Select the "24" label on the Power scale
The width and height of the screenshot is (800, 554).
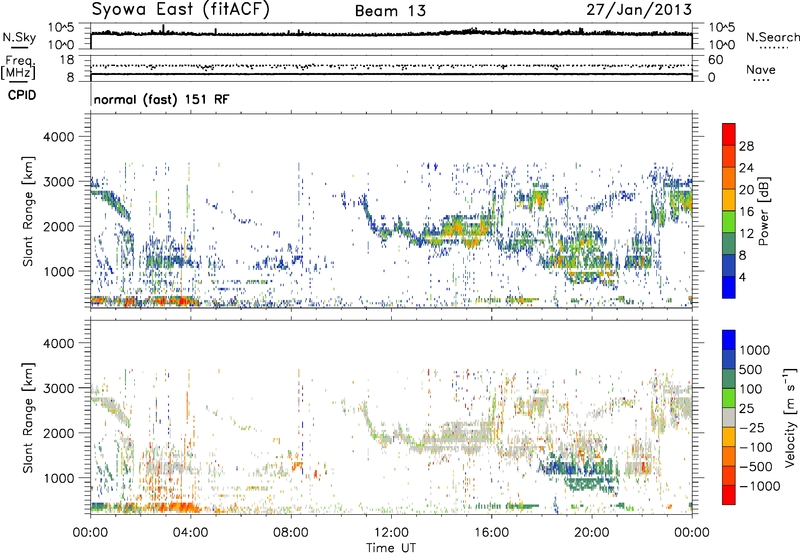pos(746,168)
